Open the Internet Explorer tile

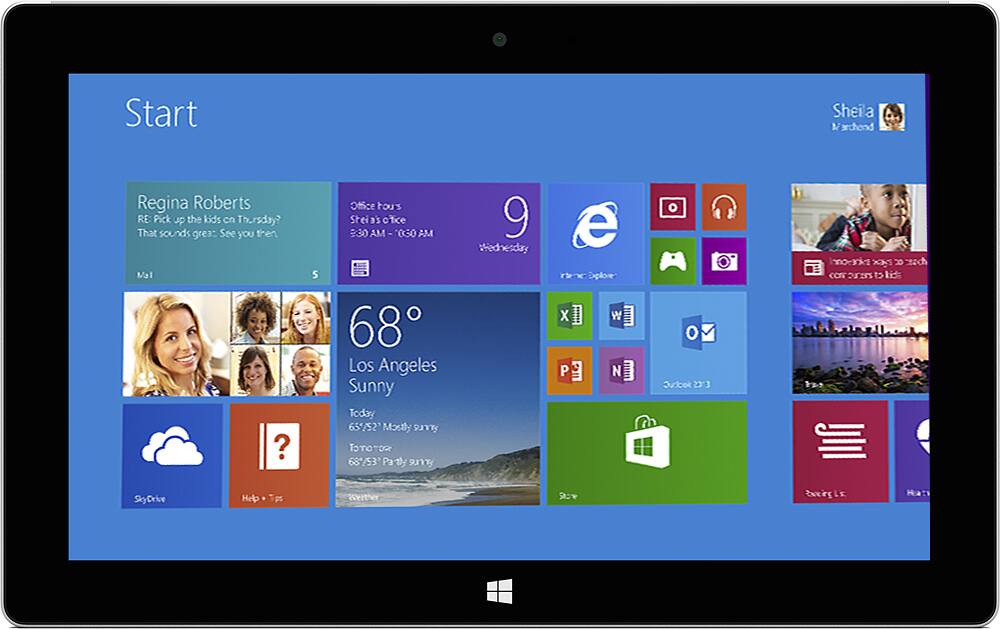pyautogui.click(x=595, y=233)
